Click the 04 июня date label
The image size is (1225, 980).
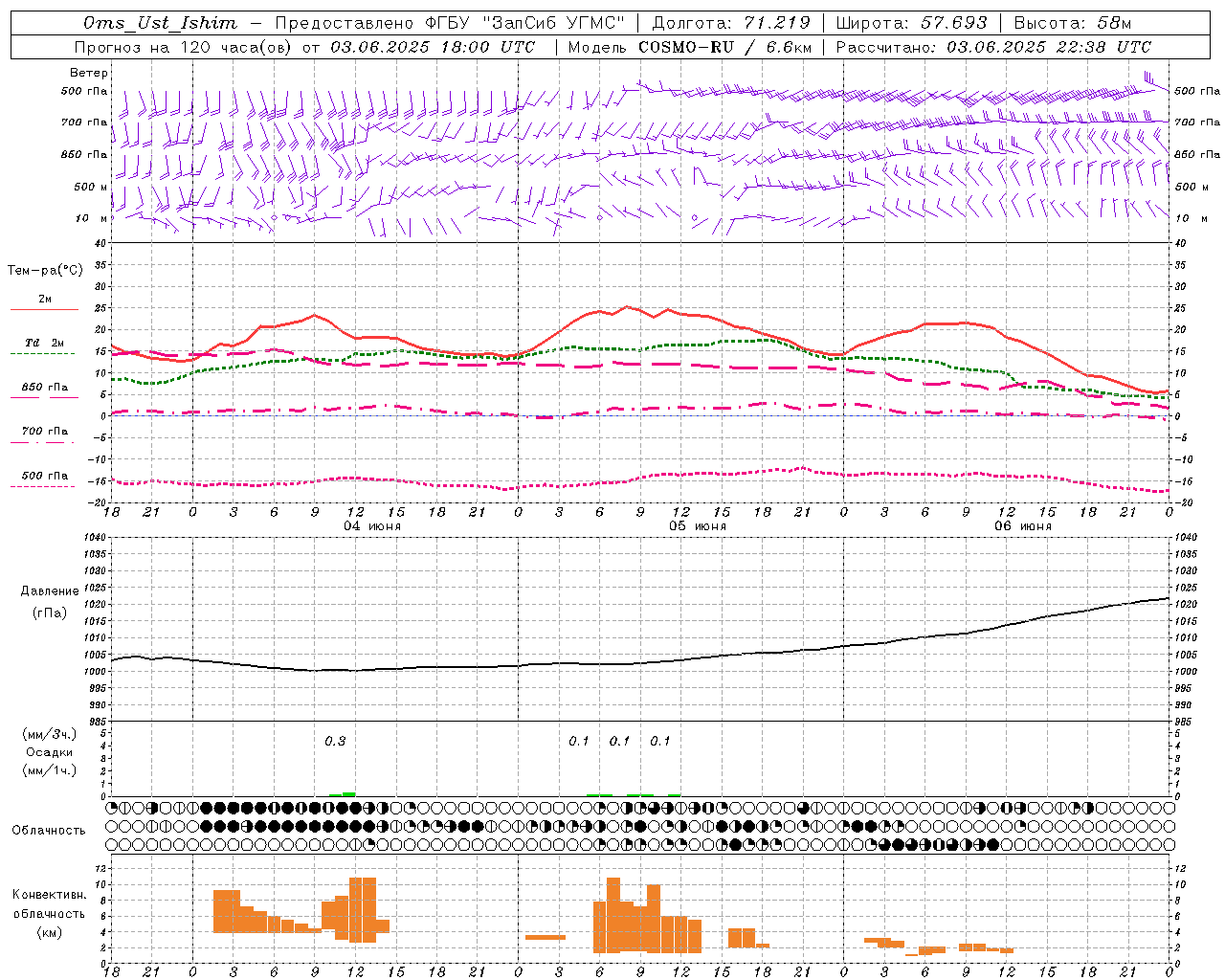(372, 526)
